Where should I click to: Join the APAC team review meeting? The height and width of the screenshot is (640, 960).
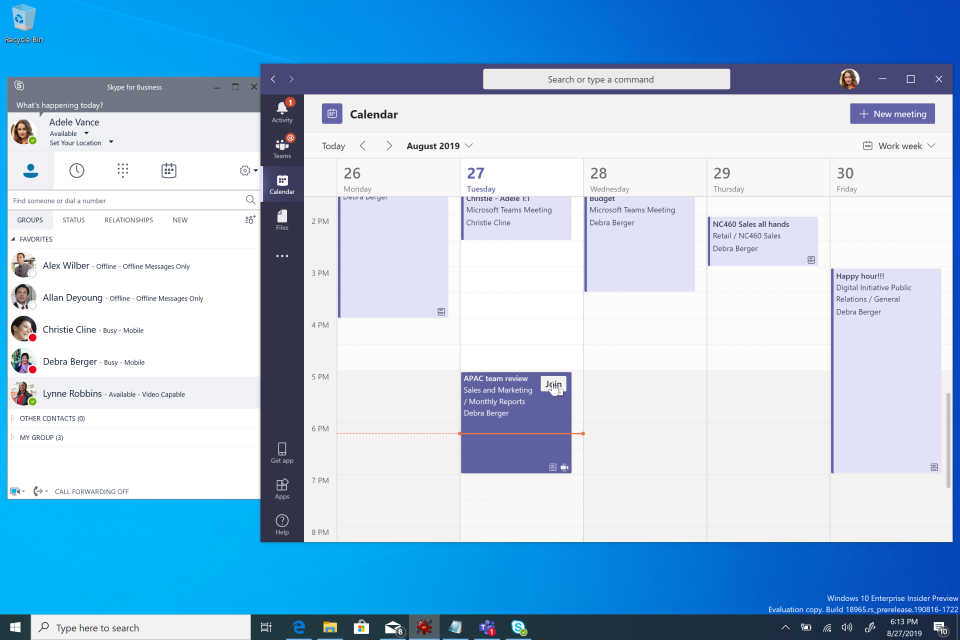click(553, 383)
